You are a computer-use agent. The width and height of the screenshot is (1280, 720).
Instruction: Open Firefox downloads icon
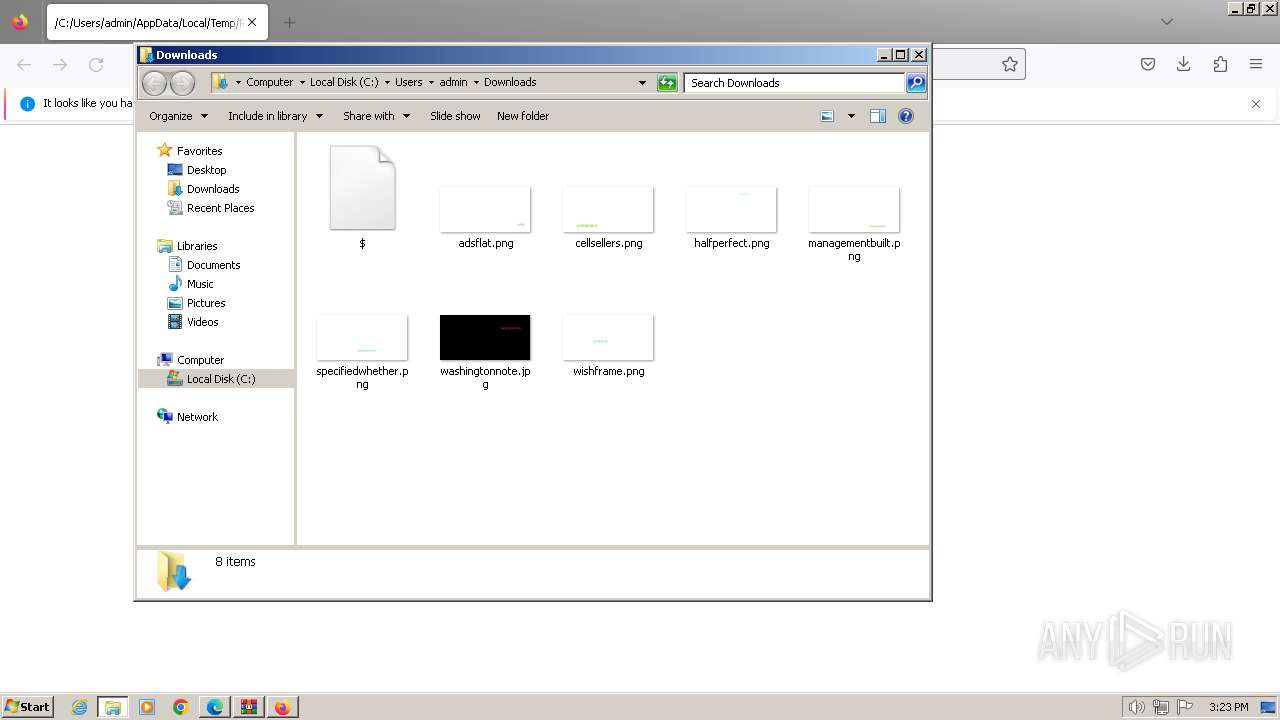[1184, 64]
